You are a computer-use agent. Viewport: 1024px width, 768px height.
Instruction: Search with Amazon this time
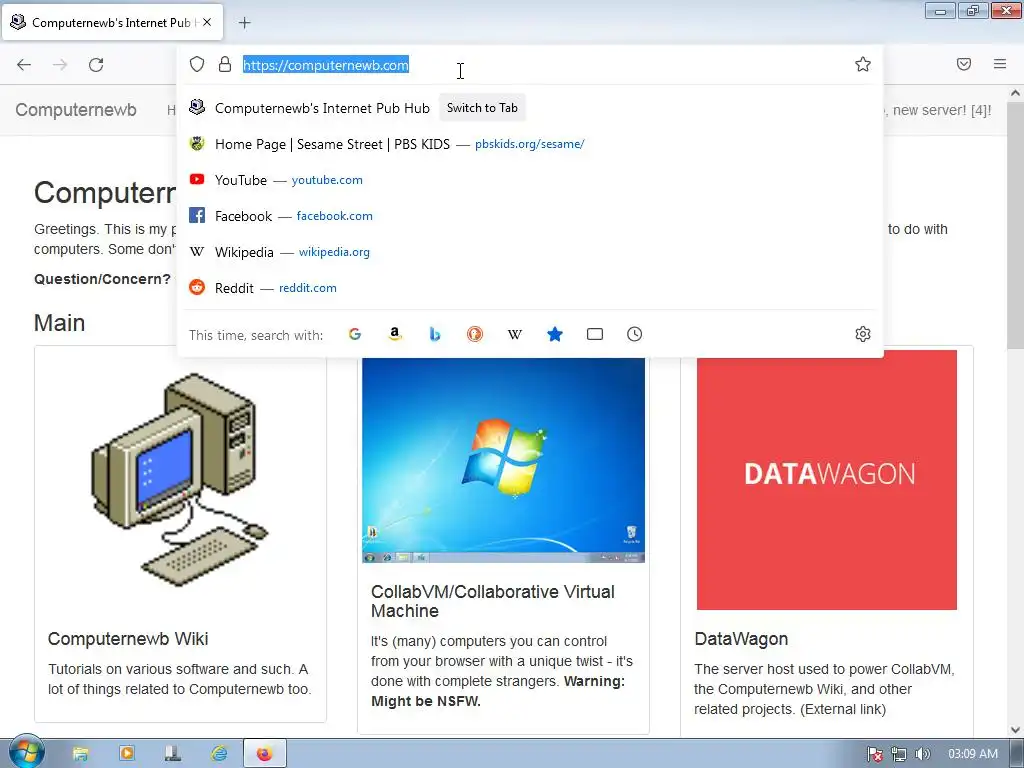[x=394, y=334]
